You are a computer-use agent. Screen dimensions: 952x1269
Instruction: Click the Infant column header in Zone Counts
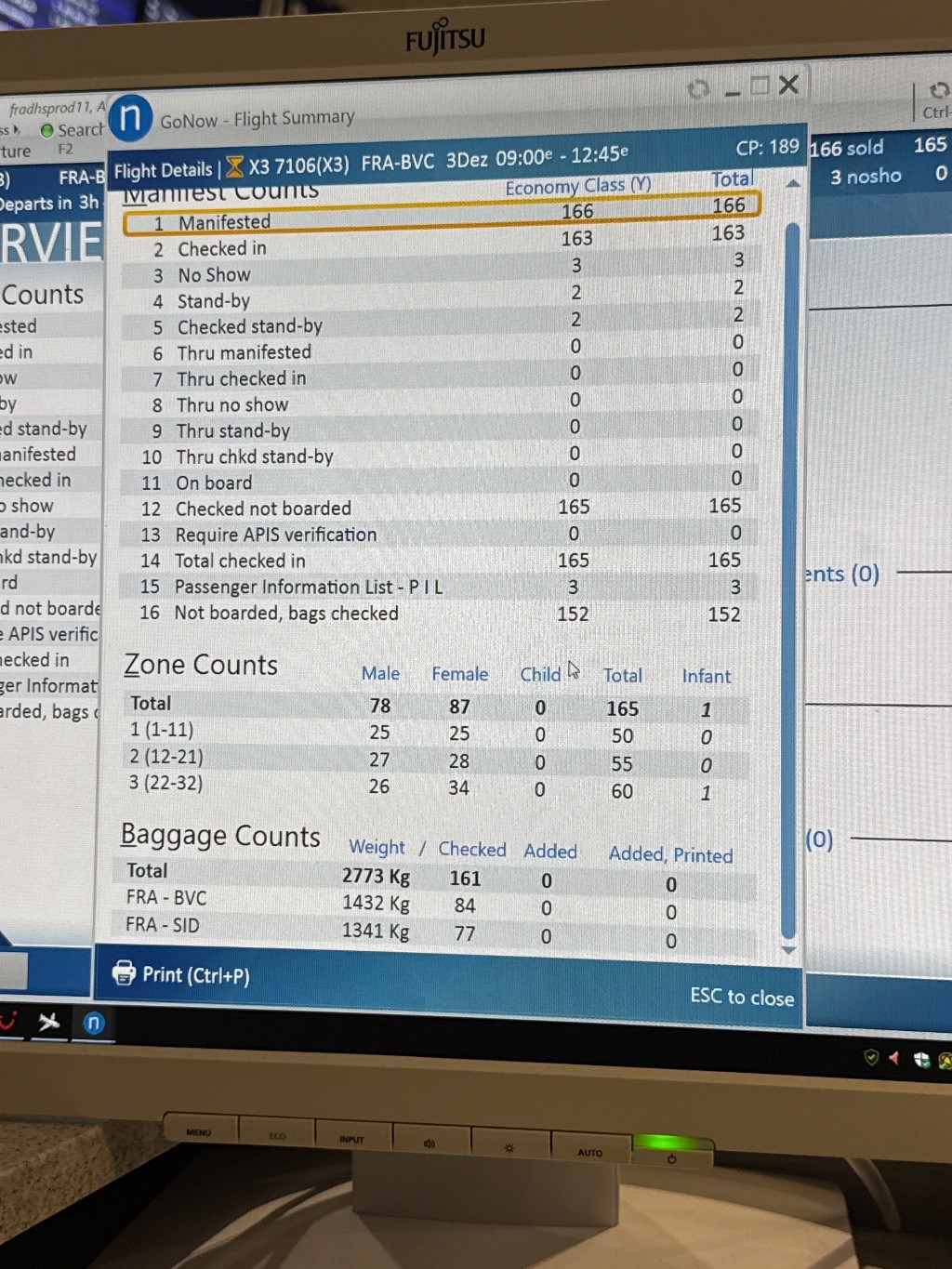(x=706, y=676)
